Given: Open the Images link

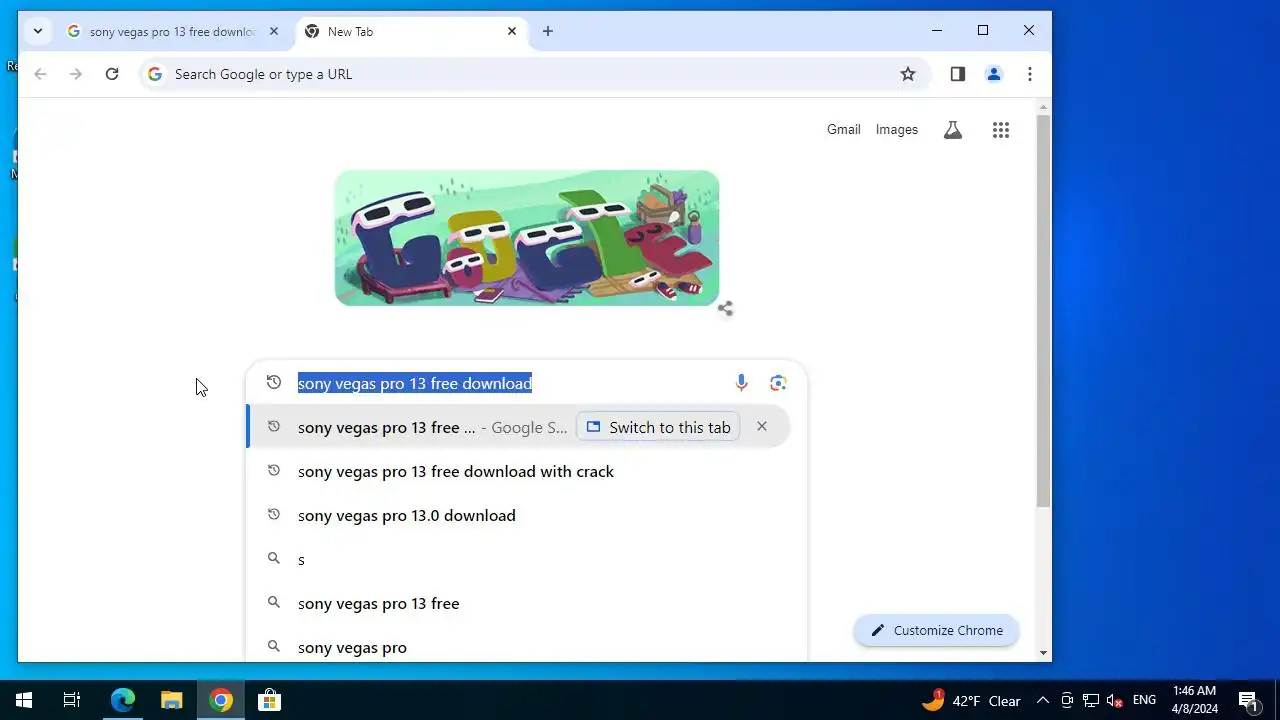Looking at the screenshot, I should coord(897,130).
